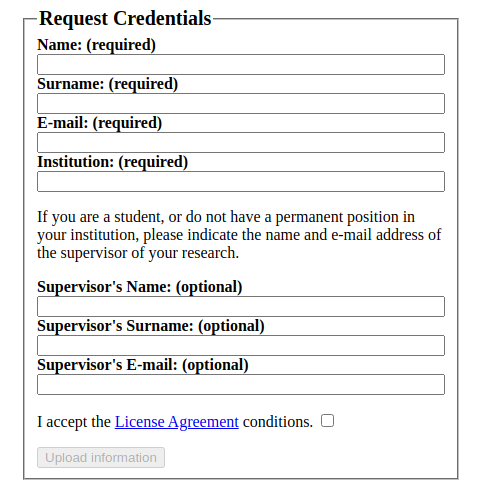479x487 pixels.
Task: Click the student supervisor instructions paragraph
Action: tap(239, 235)
